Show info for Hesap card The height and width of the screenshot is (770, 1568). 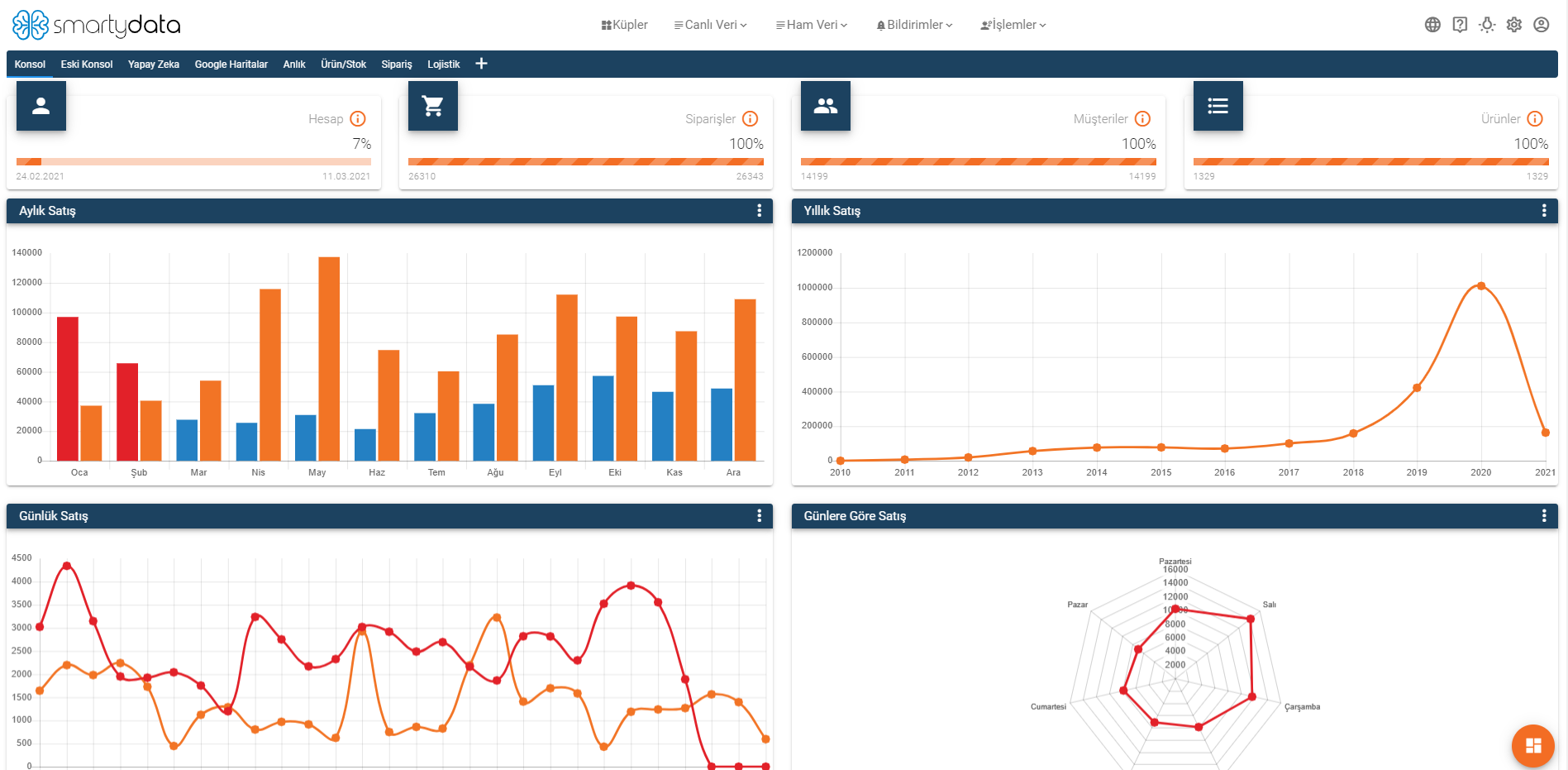358,119
